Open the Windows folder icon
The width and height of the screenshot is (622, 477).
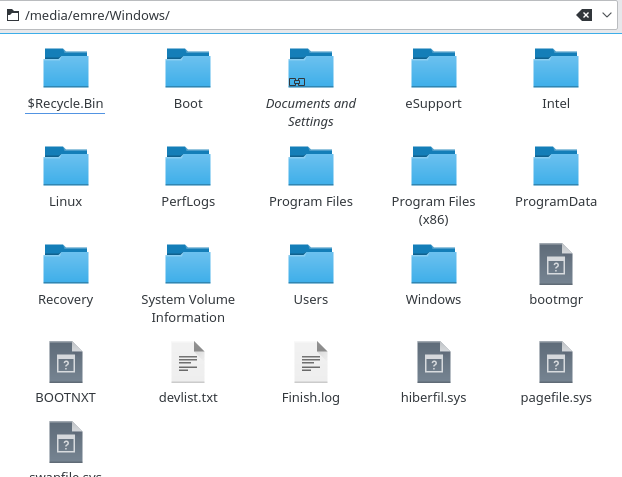[x=434, y=264]
